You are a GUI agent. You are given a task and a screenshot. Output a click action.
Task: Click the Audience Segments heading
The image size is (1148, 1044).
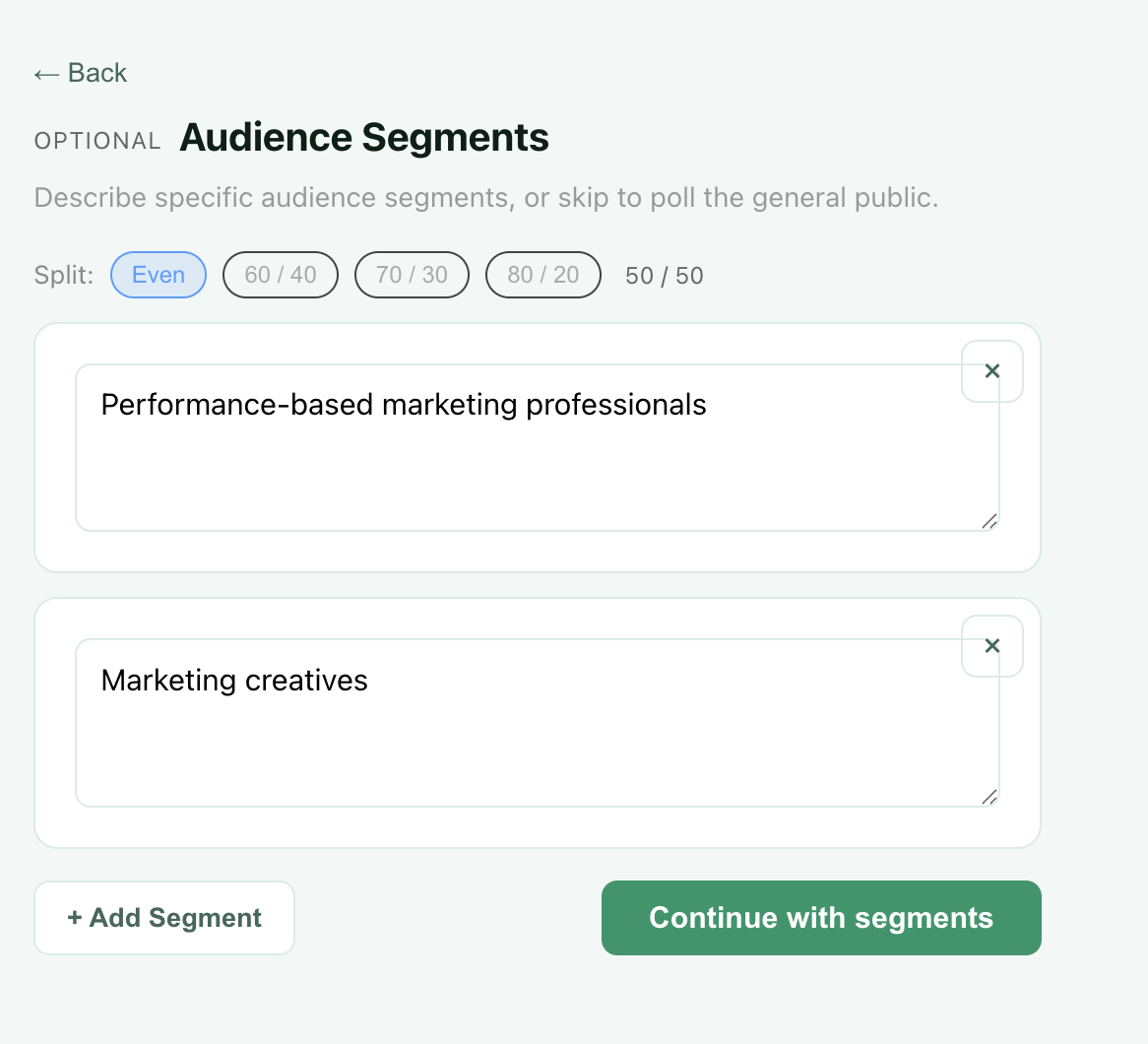364,138
